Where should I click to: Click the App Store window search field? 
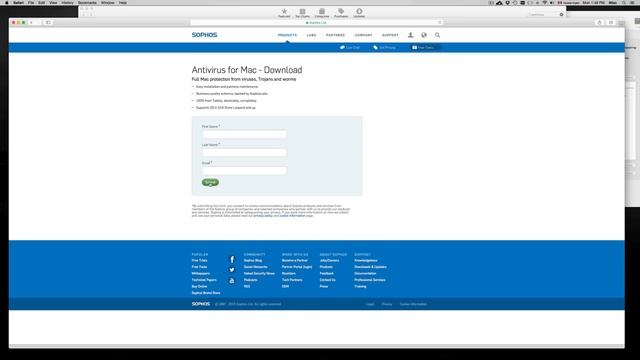point(545,14)
